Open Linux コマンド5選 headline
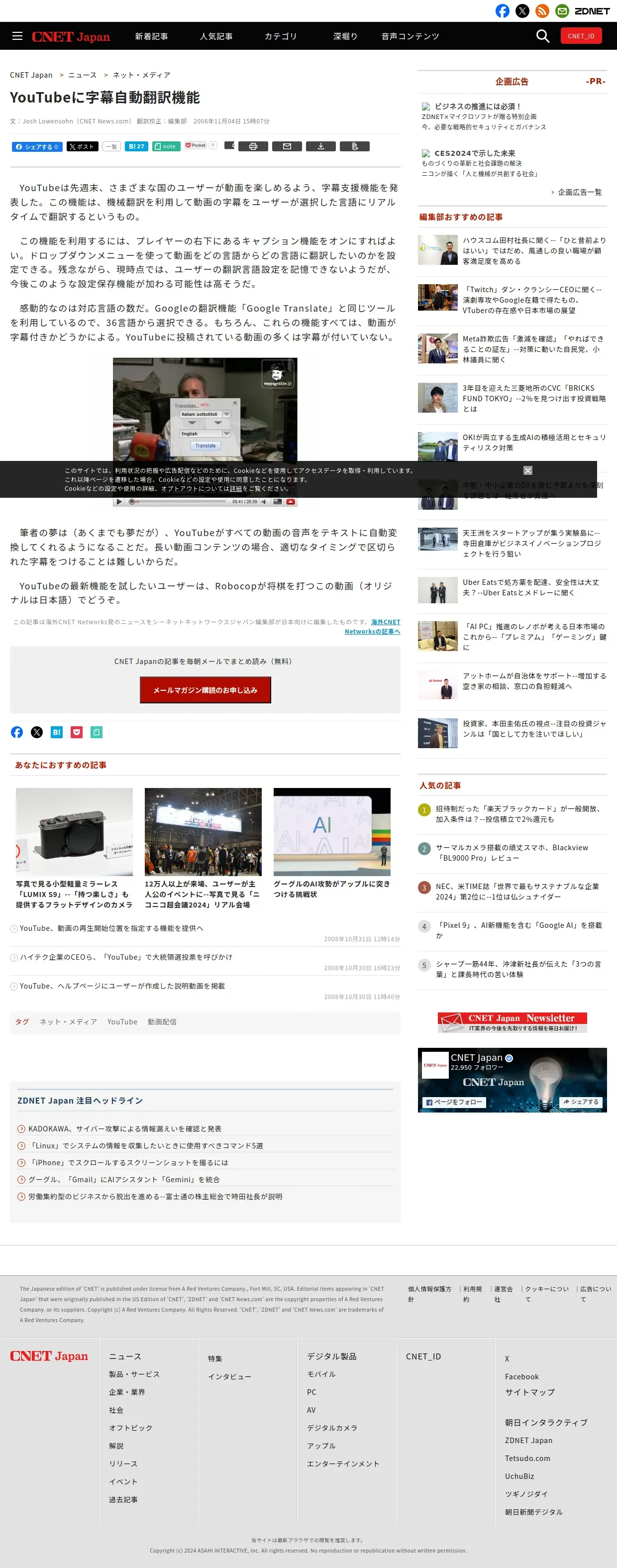This screenshot has height=1568, width=617. [x=145, y=1145]
